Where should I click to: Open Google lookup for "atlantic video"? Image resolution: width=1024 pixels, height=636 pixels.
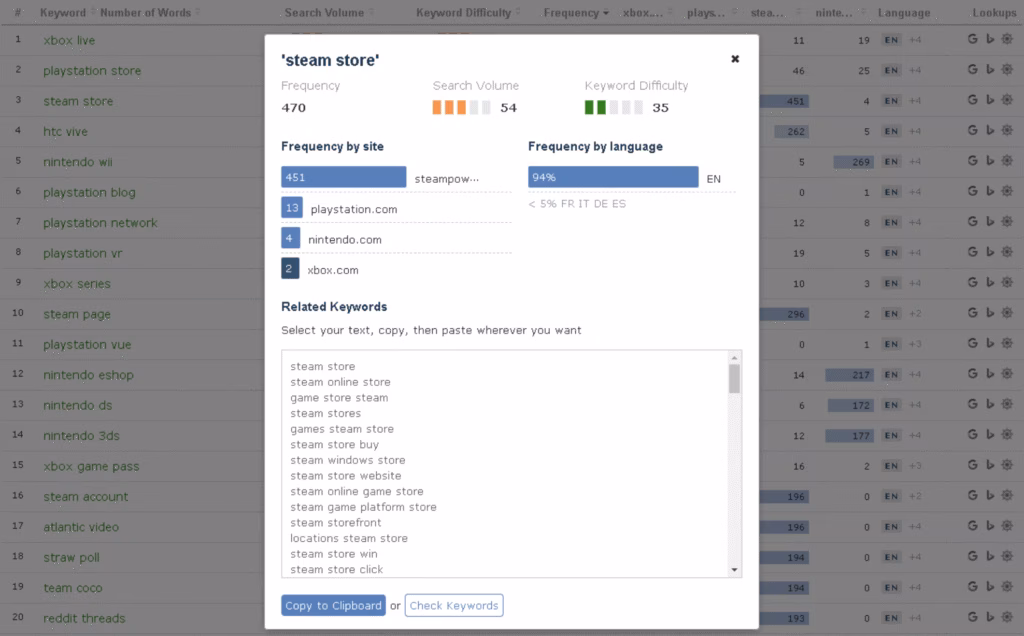[971, 526]
